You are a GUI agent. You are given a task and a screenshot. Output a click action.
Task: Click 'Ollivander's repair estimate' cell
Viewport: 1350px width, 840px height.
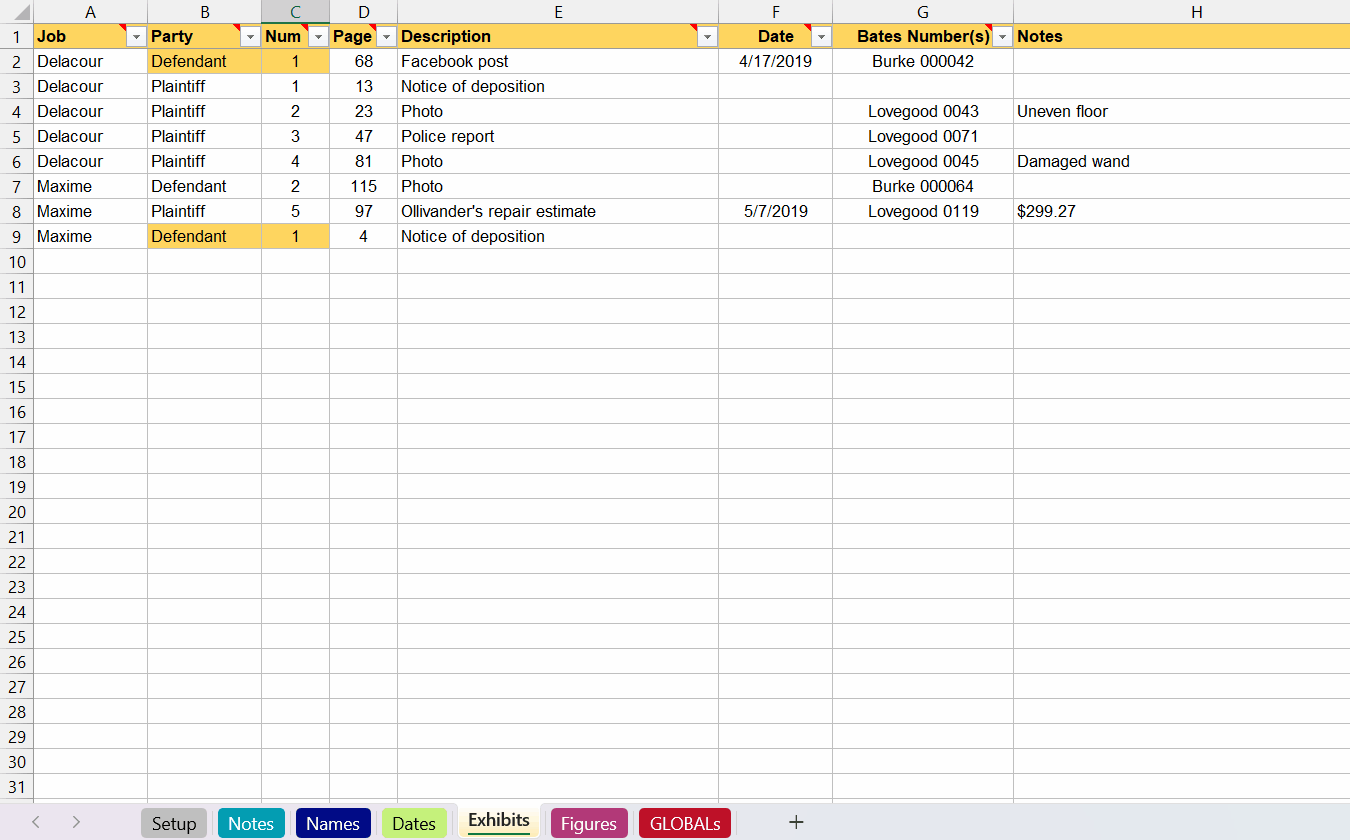click(x=558, y=212)
